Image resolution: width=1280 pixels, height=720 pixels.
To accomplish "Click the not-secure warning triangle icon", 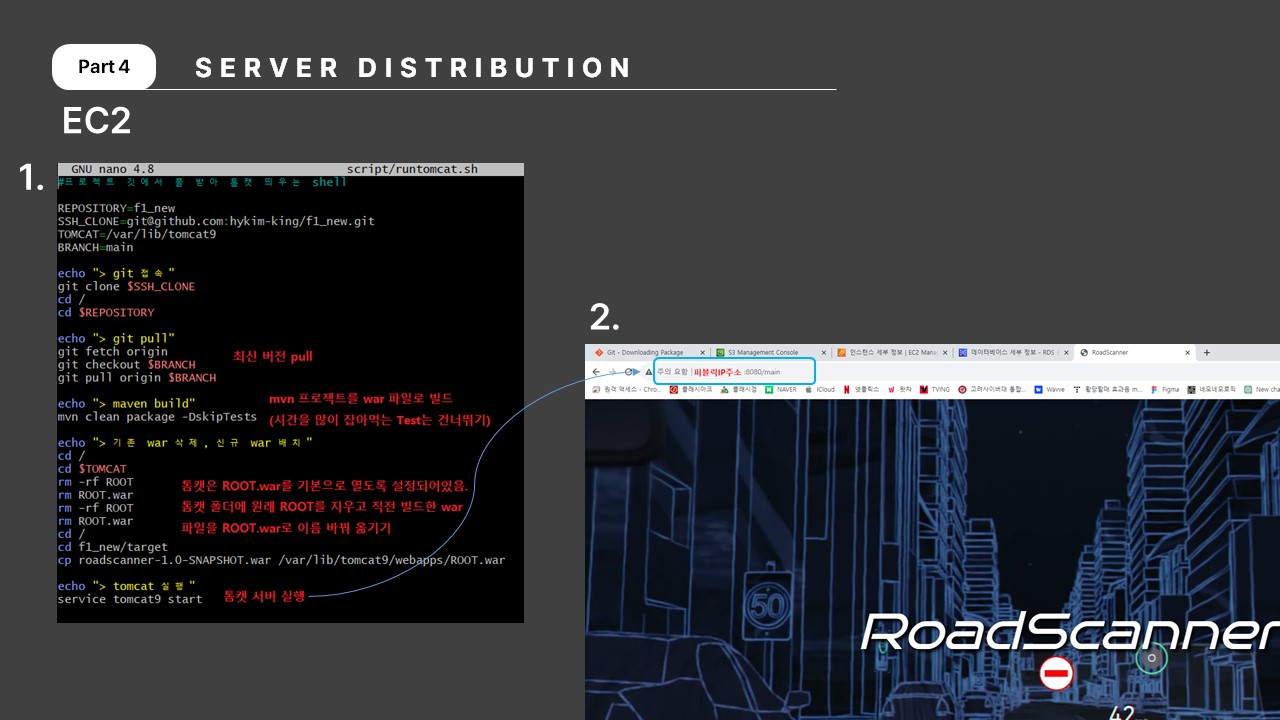I will [x=648, y=371].
